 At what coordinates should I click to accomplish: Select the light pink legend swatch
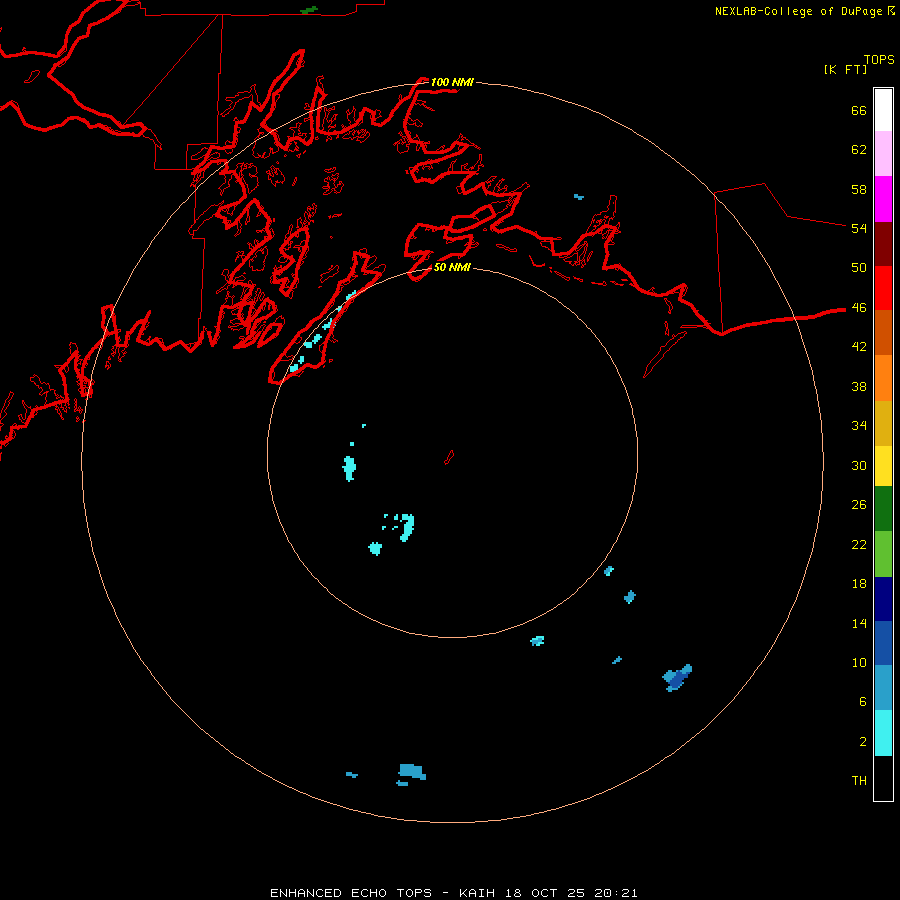pyautogui.click(x=883, y=153)
